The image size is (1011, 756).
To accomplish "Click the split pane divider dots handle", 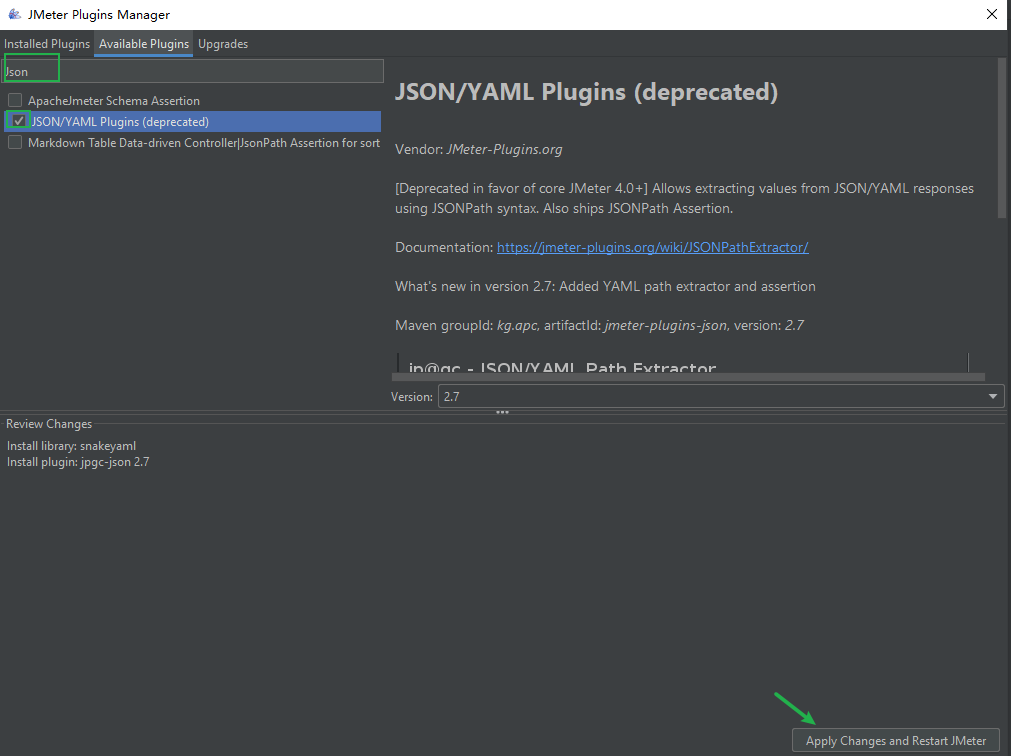I will tap(502, 412).
